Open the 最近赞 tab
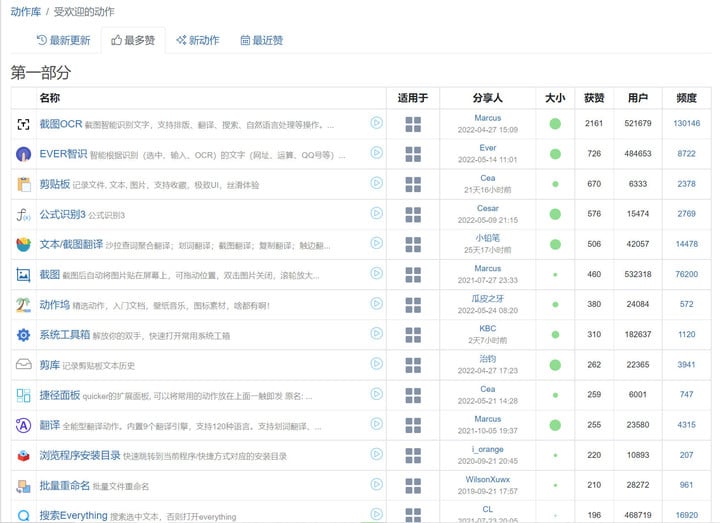This screenshot has height=523, width=720. click(262, 40)
